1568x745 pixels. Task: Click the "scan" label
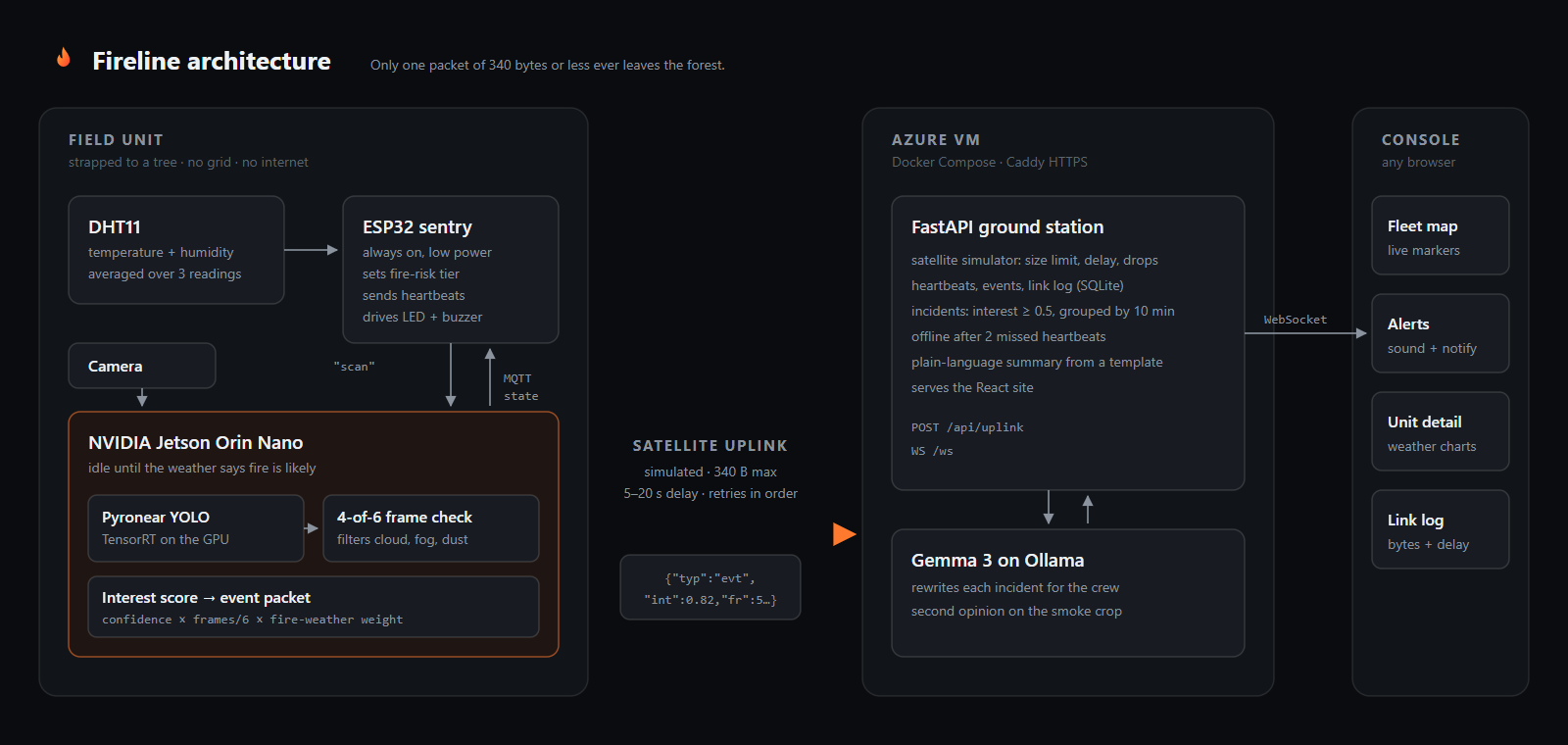click(354, 367)
